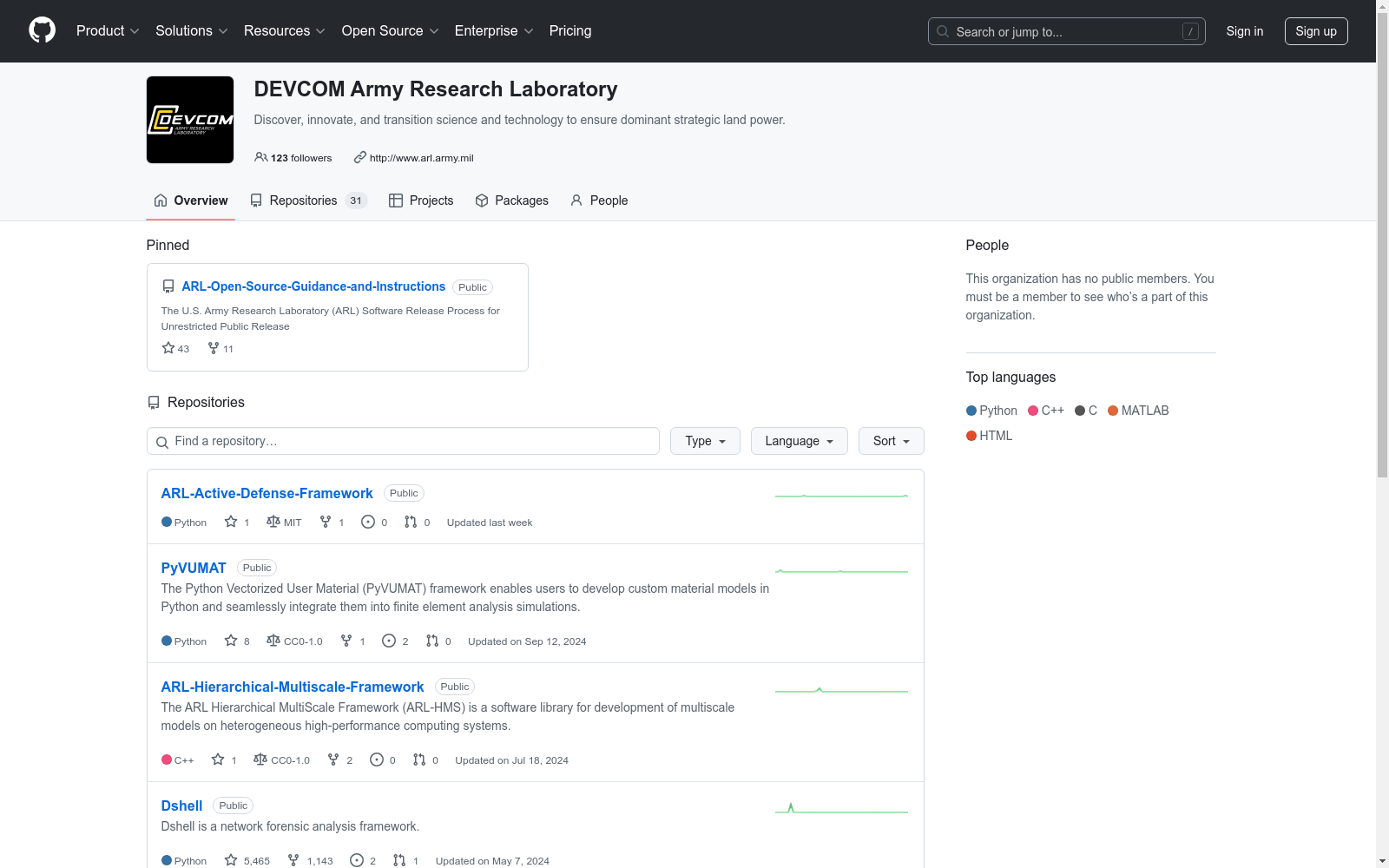Viewport: 1389px width, 868px height.
Task: Click the followers people icon
Action: pos(260,157)
